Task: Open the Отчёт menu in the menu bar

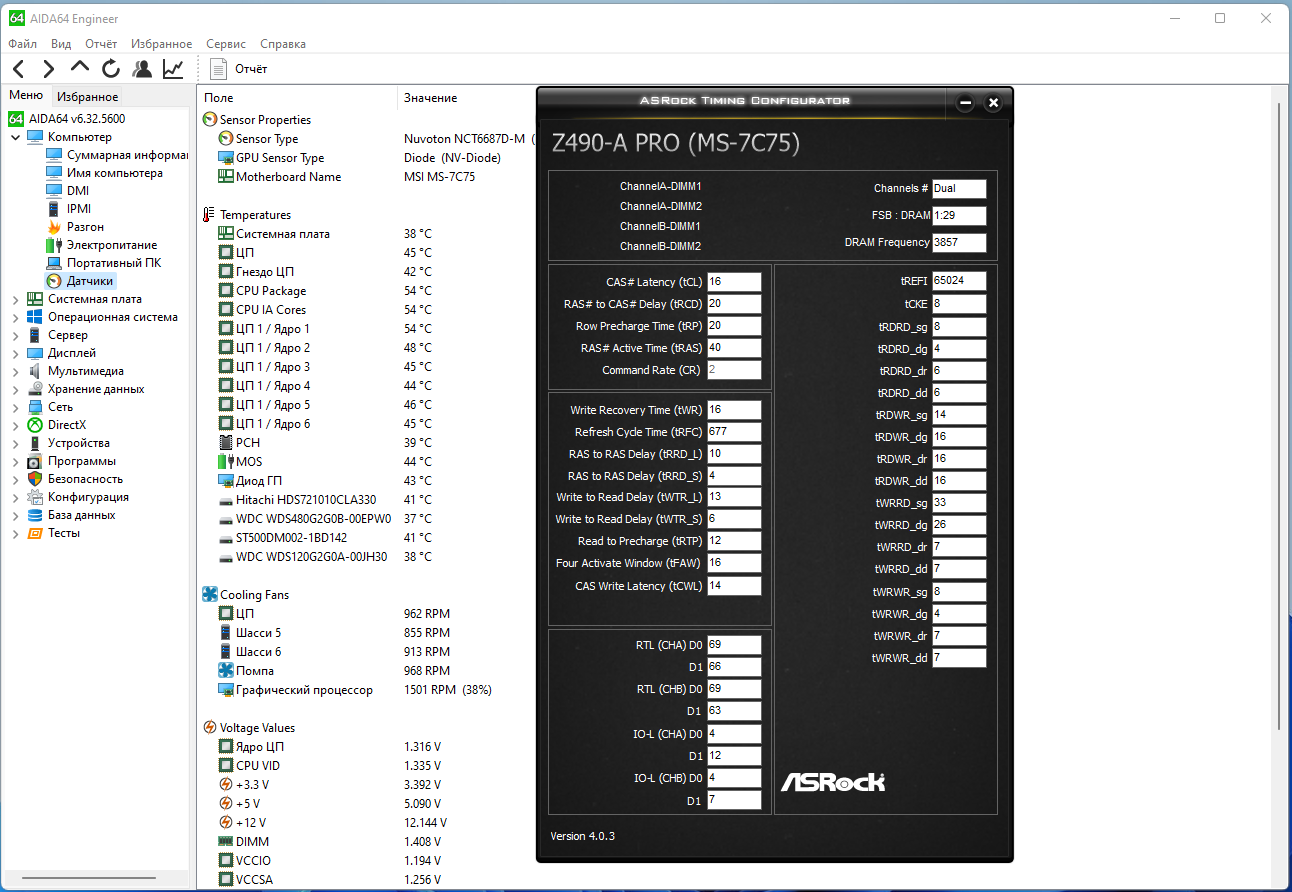Action: click(101, 44)
